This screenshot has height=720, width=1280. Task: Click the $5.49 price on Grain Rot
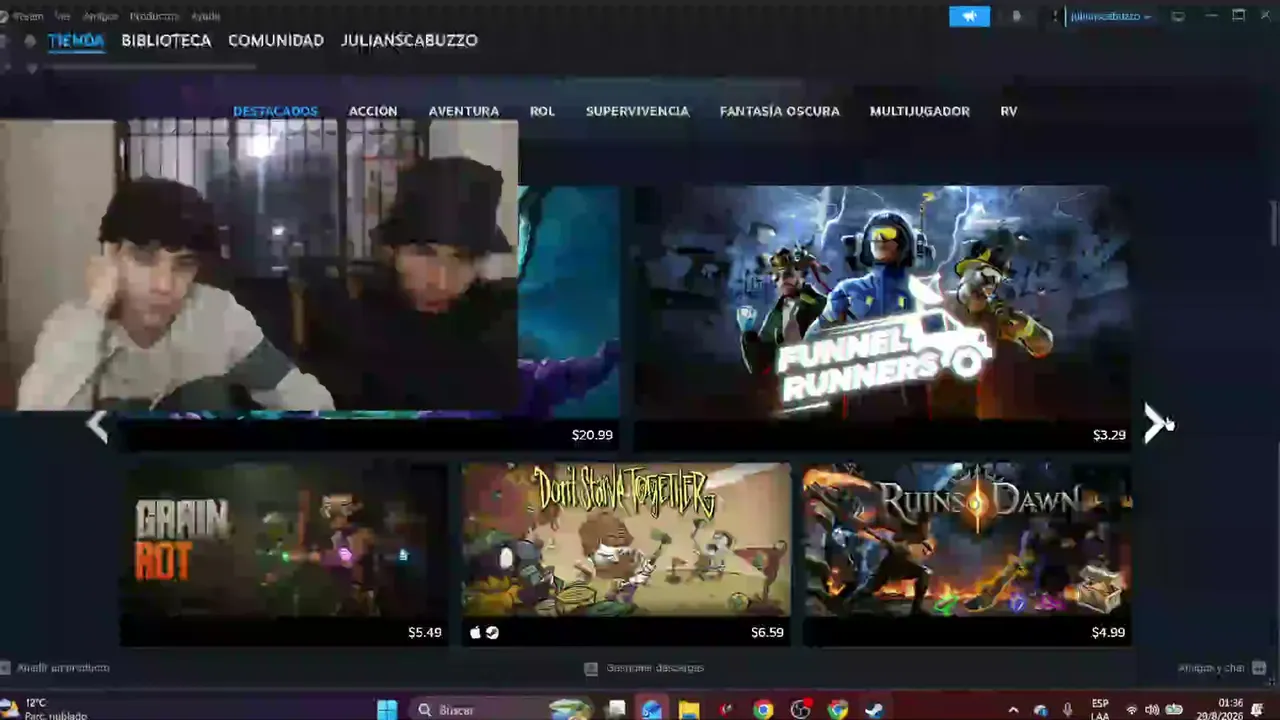click(424, 632)
